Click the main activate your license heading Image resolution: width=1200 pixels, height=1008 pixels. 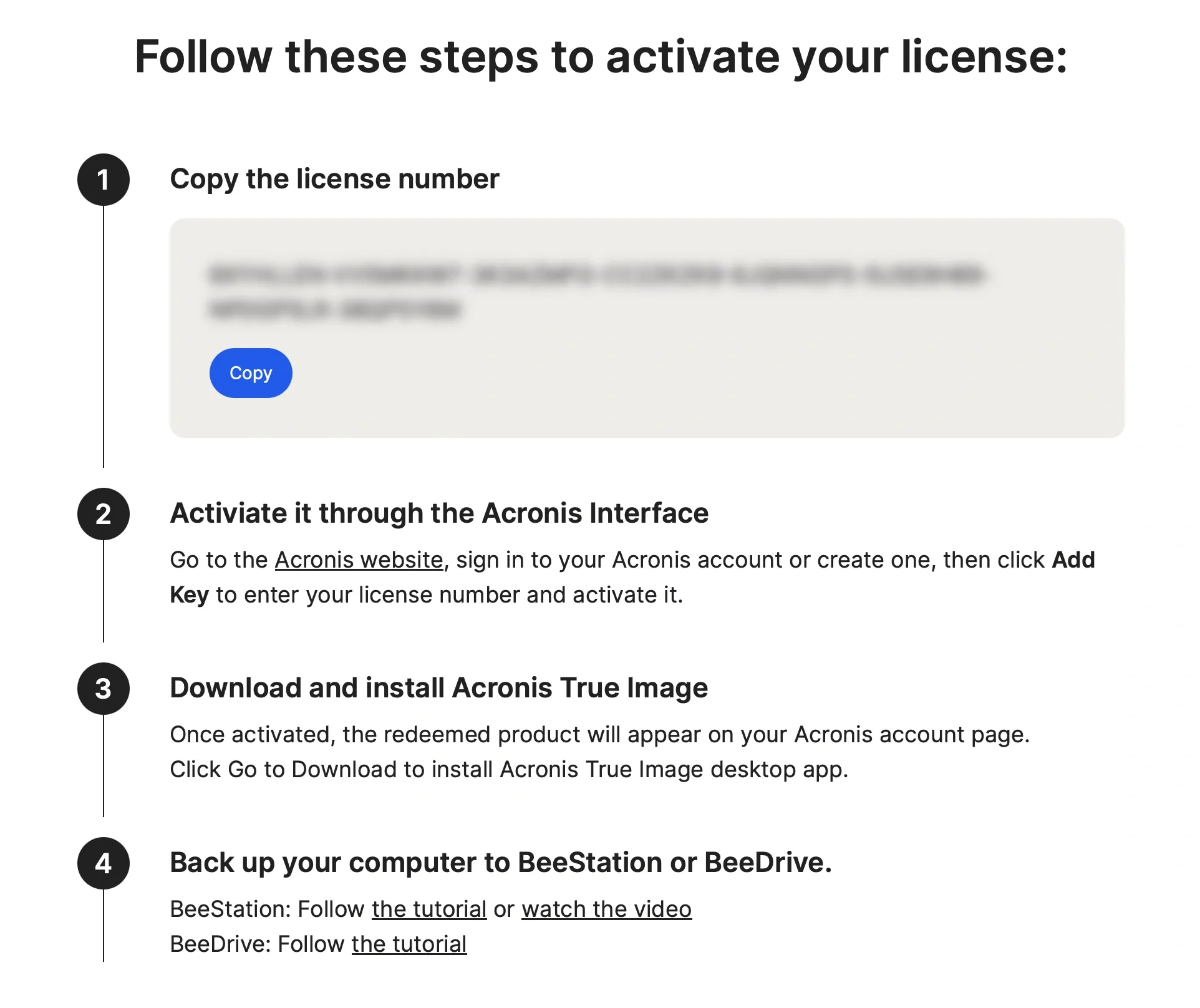601,57
